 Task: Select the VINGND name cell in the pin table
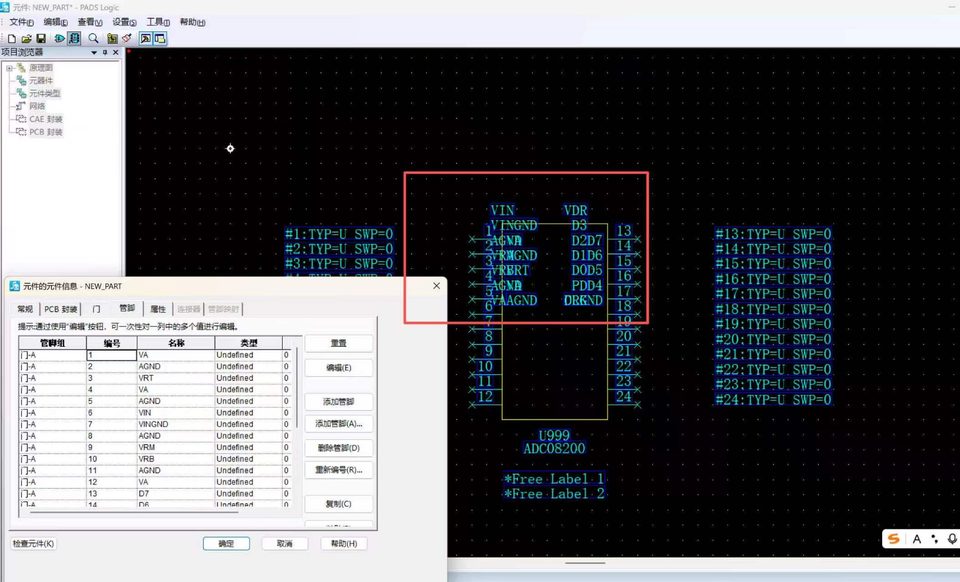pos(176,424)
